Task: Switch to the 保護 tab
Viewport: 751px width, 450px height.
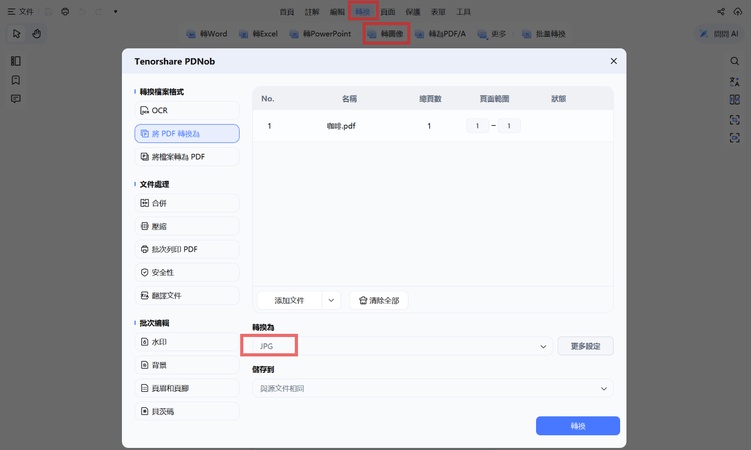Action: pyautogui.click(x=413, y=12)
